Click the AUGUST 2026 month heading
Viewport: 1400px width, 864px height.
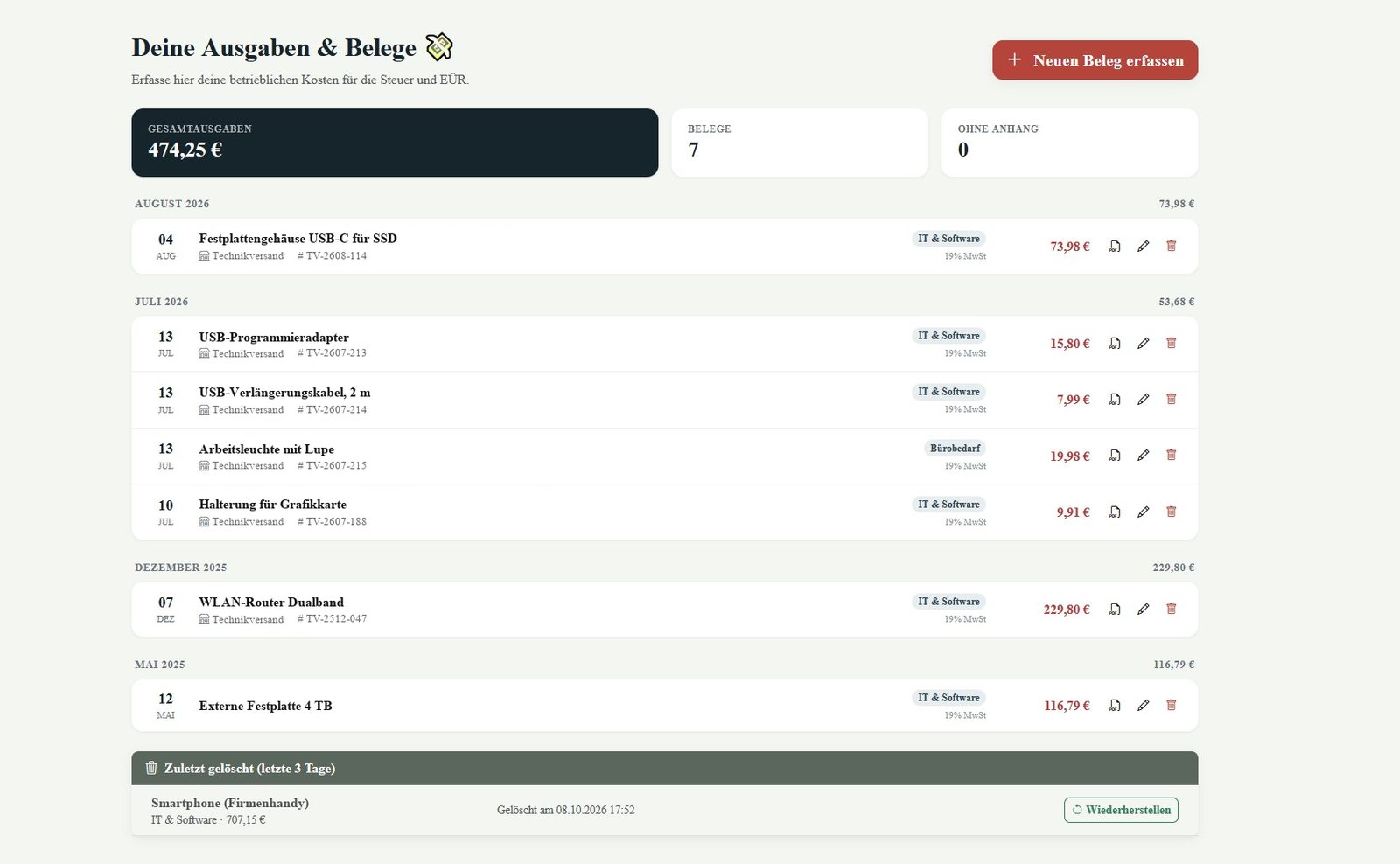click(x=172, y=204)
